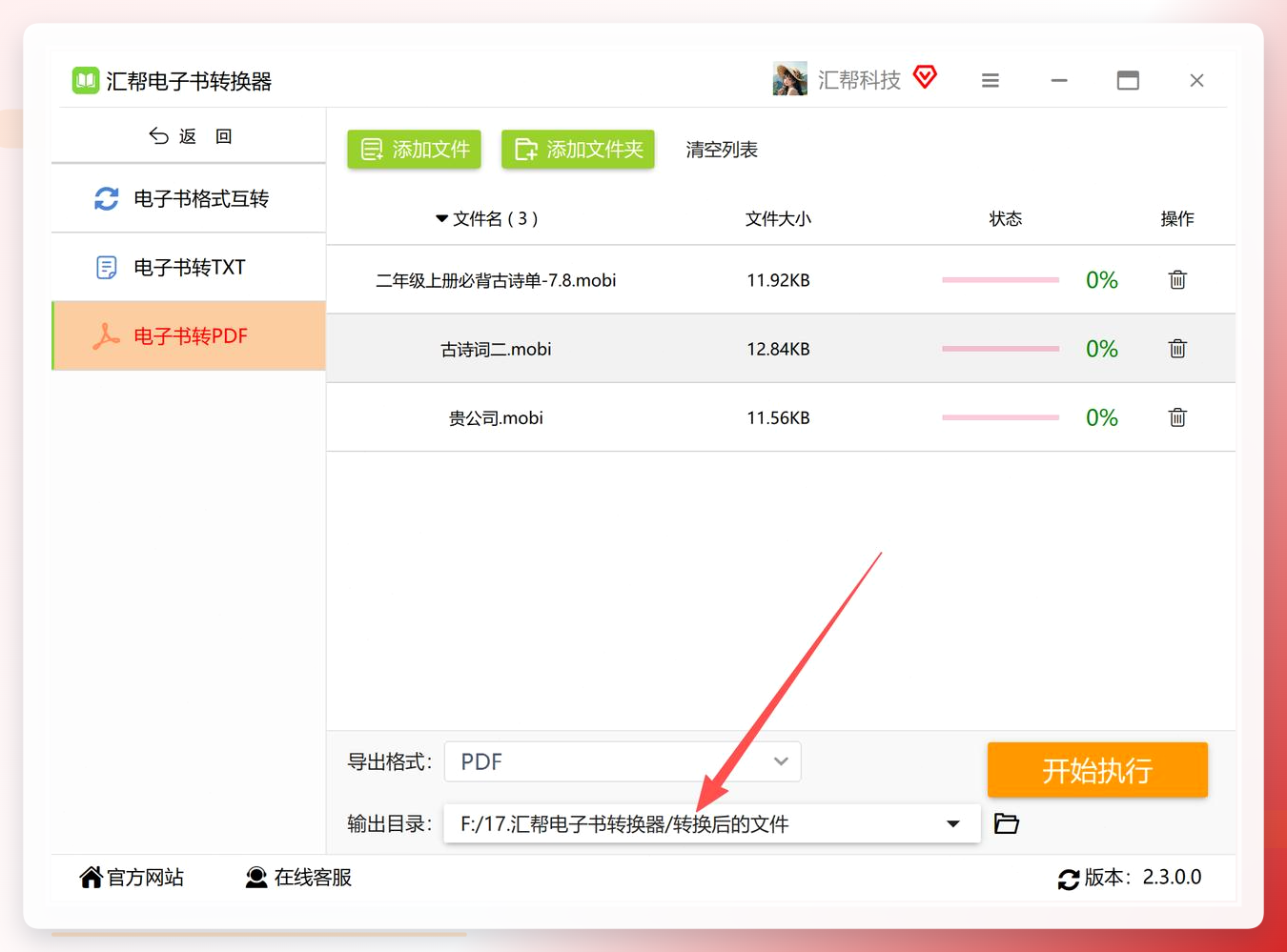Click the version refresh icon
Image resolution: width=1287 pixels, height=952 pixels.
point(1069,879)
